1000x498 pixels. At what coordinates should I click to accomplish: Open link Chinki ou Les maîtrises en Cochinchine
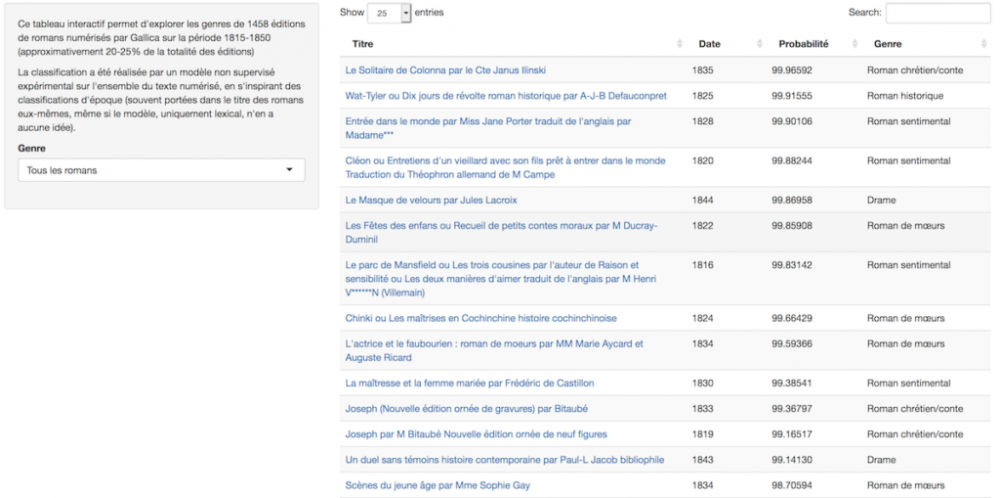click(x=481, y=318)
